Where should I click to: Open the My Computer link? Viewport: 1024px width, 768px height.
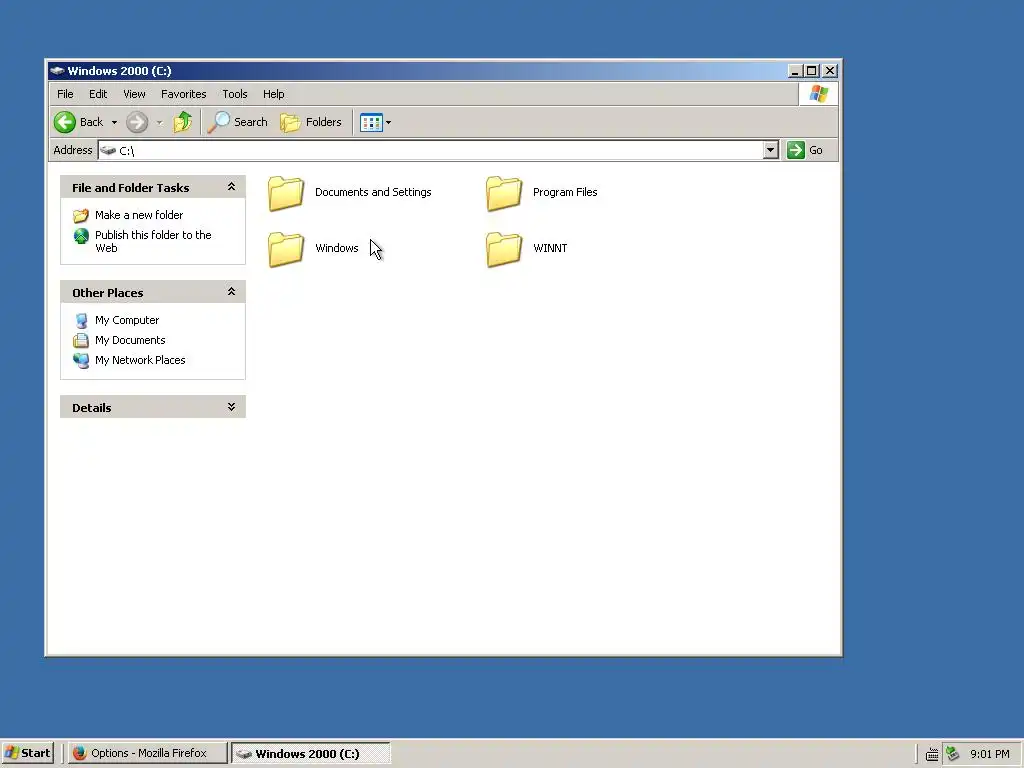pyautogui.click(x=127, y=320)
